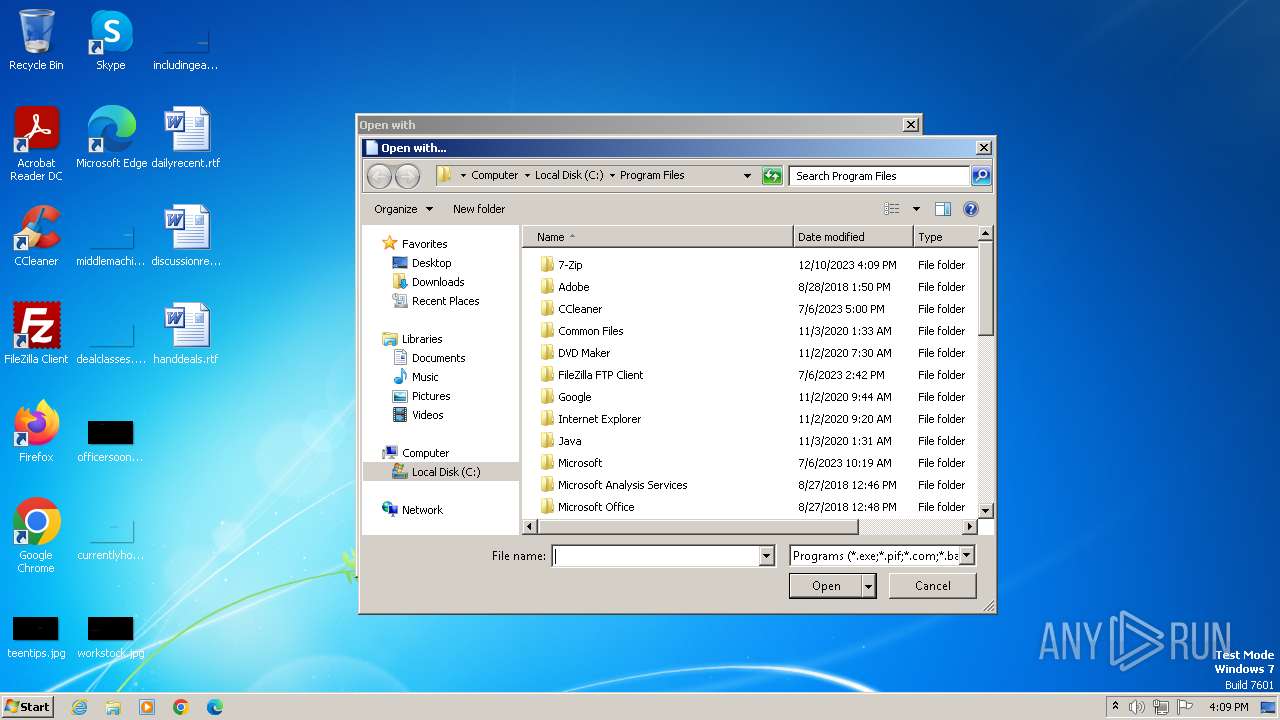
Task: Select the dailyrecent.rtf desktop file
Action: [x=186, y=138]
